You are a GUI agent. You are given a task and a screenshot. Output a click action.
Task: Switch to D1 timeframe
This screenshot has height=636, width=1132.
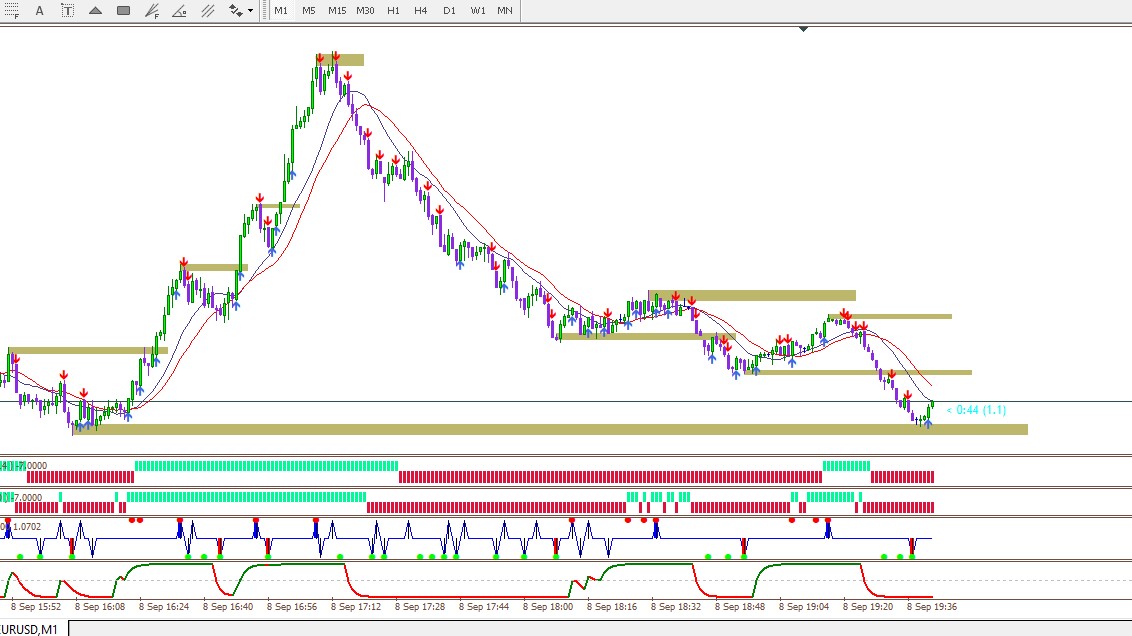click(449, 10)
